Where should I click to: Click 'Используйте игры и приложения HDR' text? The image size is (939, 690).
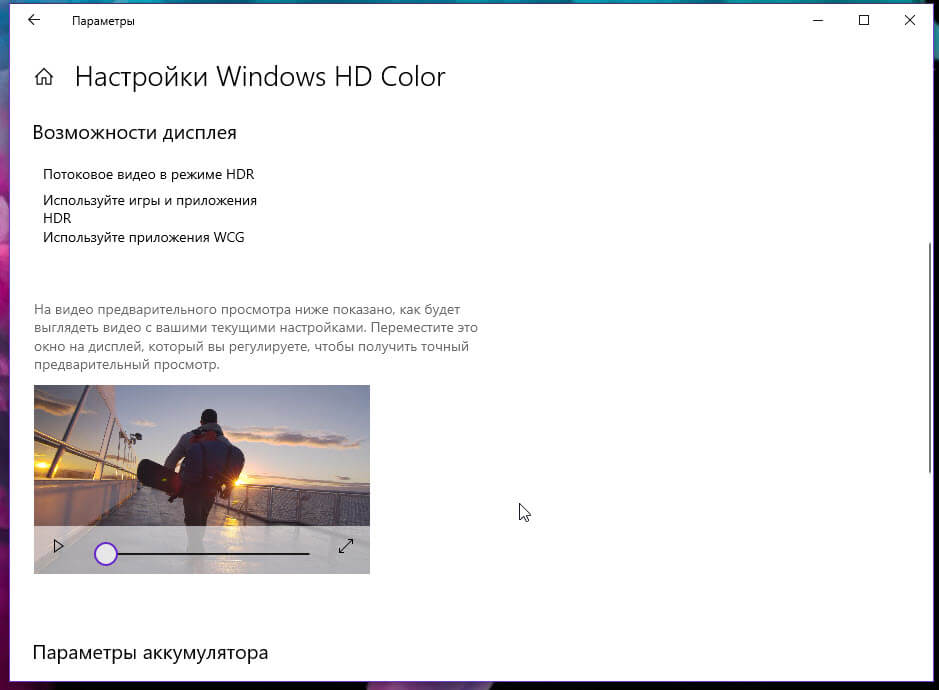(150, 209)
